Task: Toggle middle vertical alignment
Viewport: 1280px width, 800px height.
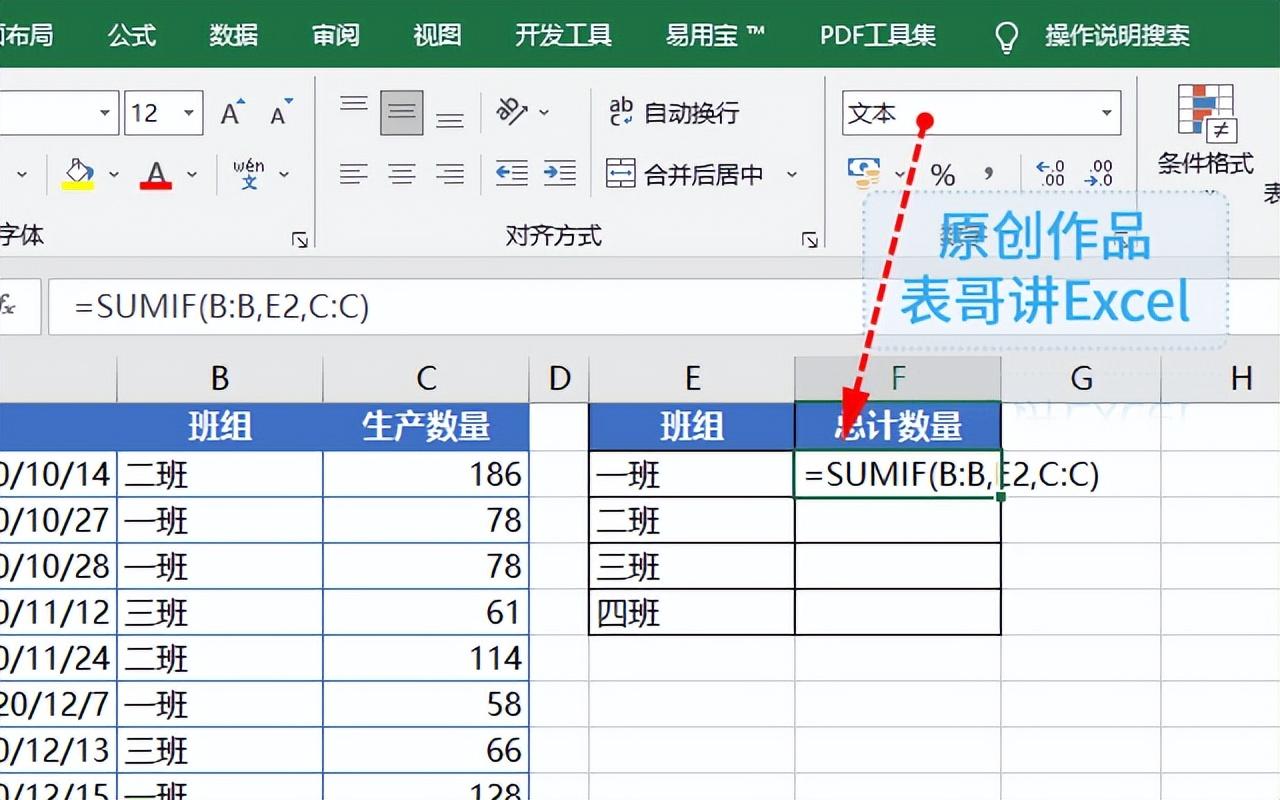Action: click(402, 112)
